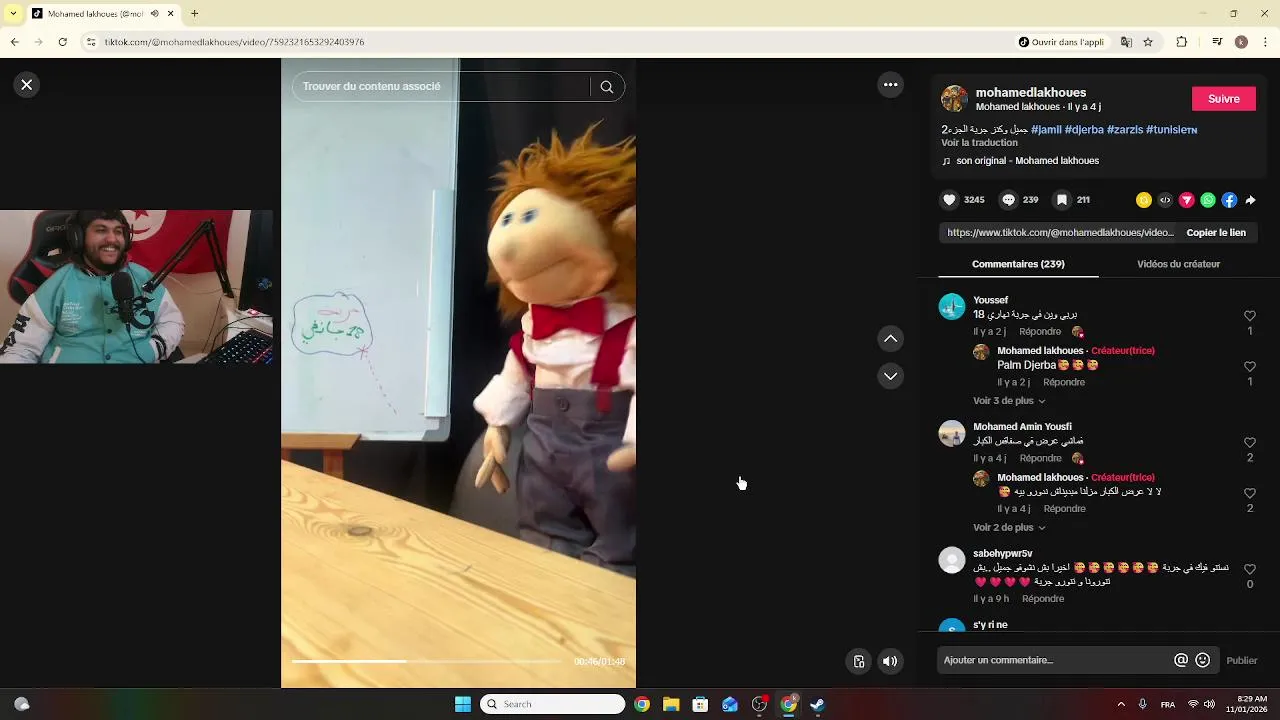Open comments via speech bubble icon

click(x=1008, y=200)
